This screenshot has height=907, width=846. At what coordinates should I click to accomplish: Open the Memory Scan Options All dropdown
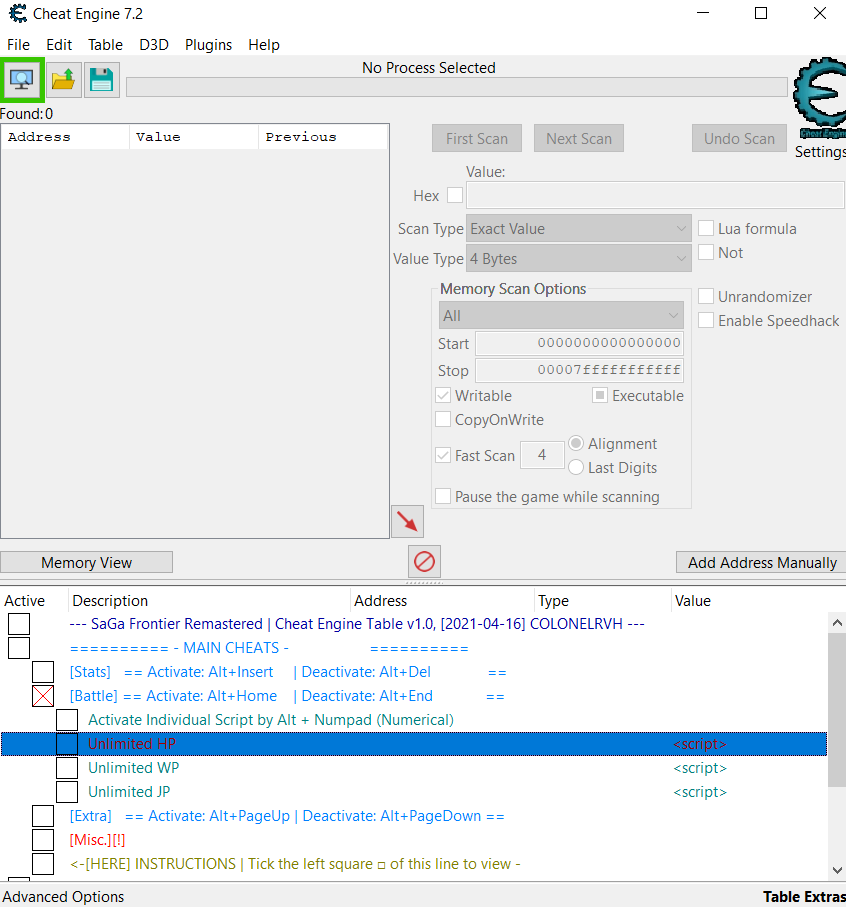coord(561,316)
